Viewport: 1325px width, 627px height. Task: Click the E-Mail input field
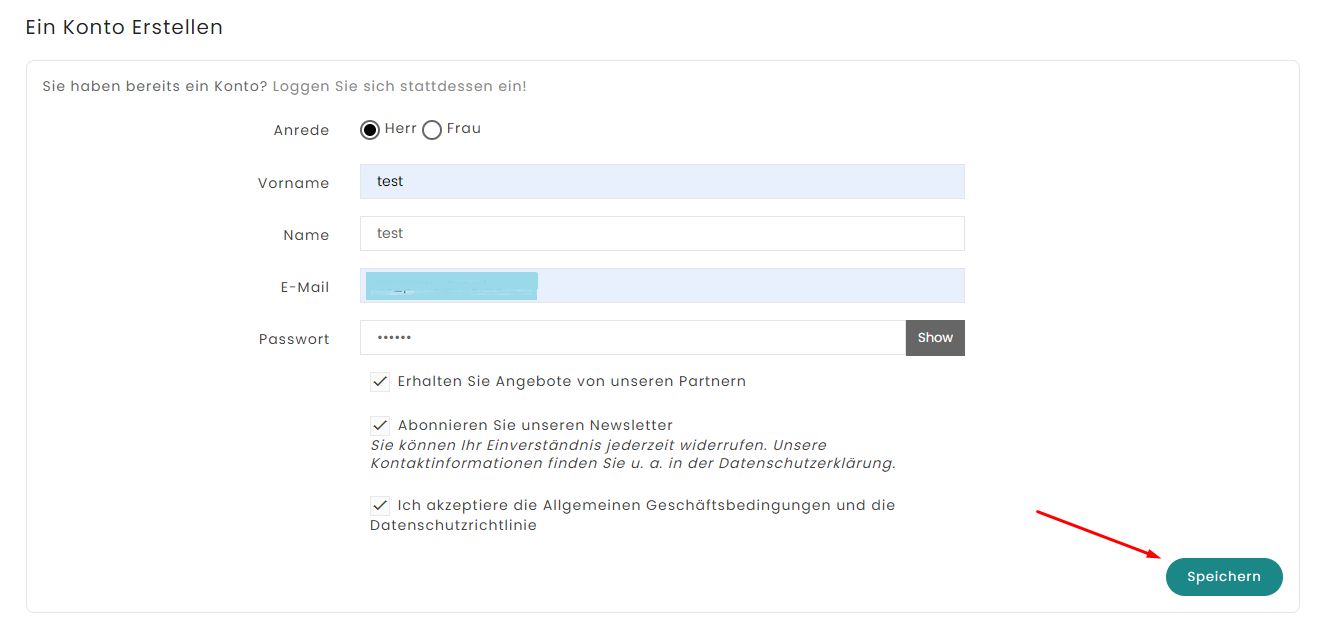pos(662,285)
